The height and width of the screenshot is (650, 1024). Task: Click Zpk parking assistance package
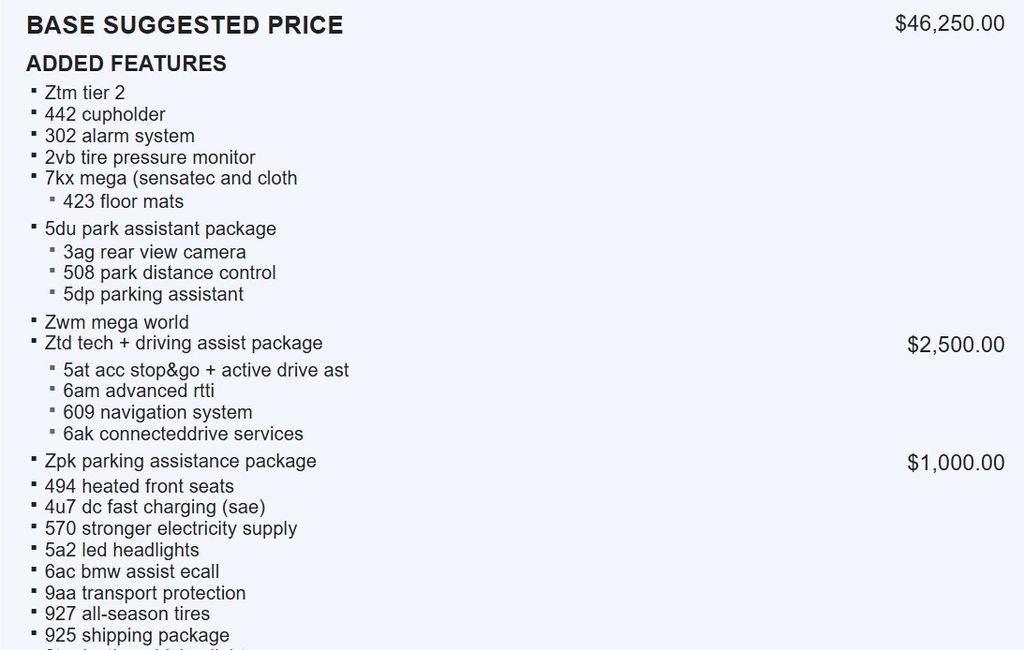tap(180, 461)
